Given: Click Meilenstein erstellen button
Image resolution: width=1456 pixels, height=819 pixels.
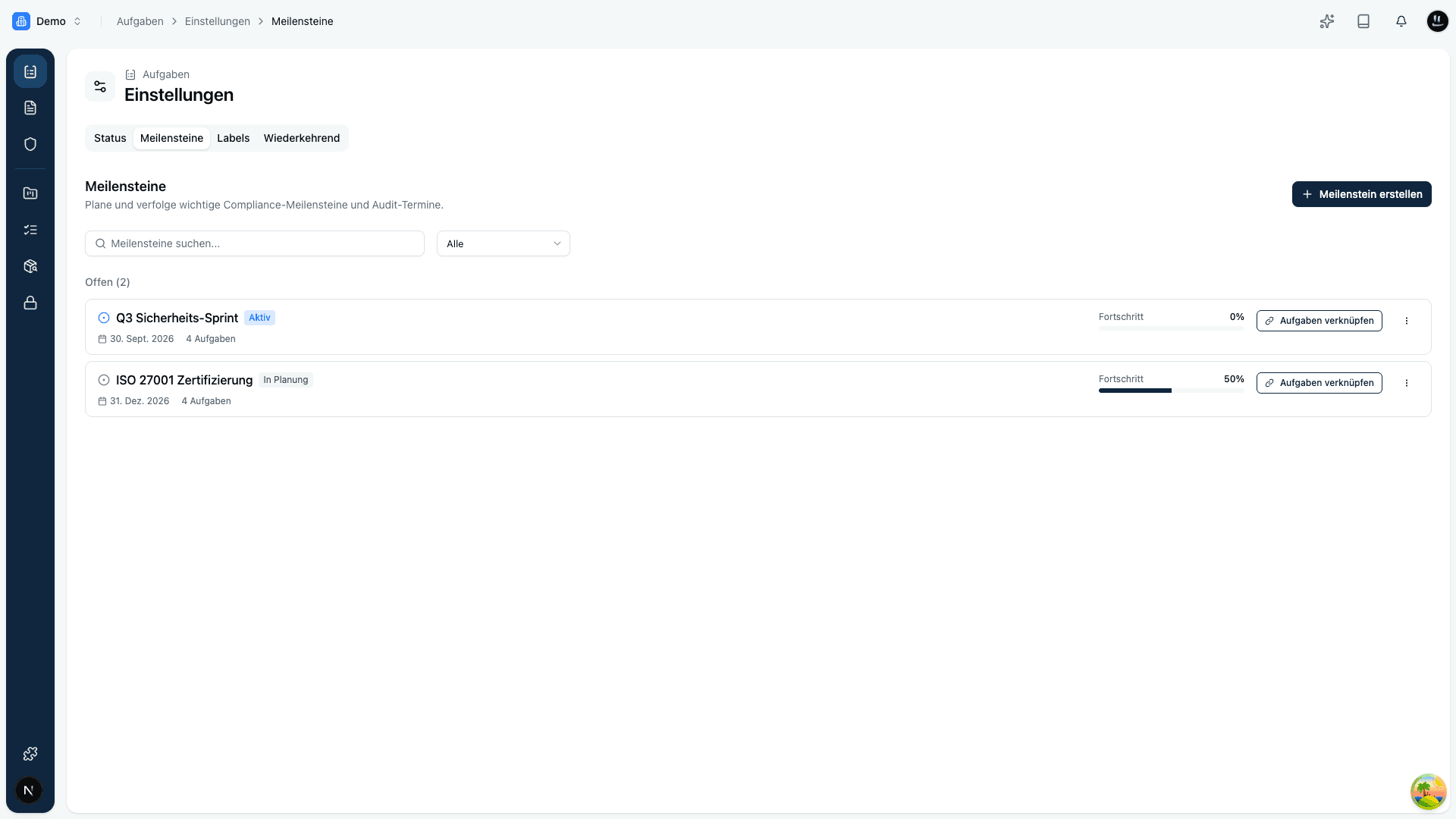Looking at the screenshot, I should point(1361,194).
